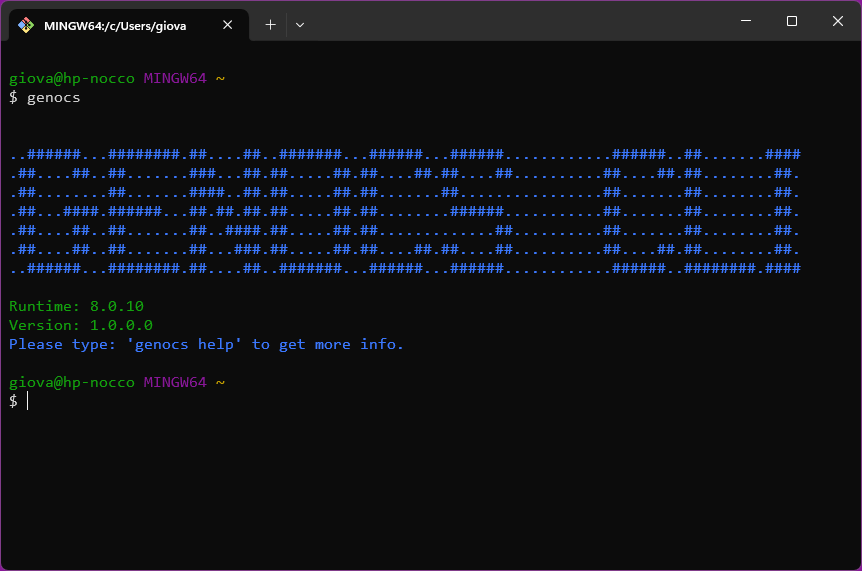Click the typed 'genocs' command text
862x571 pixels.
pos(53,98)
